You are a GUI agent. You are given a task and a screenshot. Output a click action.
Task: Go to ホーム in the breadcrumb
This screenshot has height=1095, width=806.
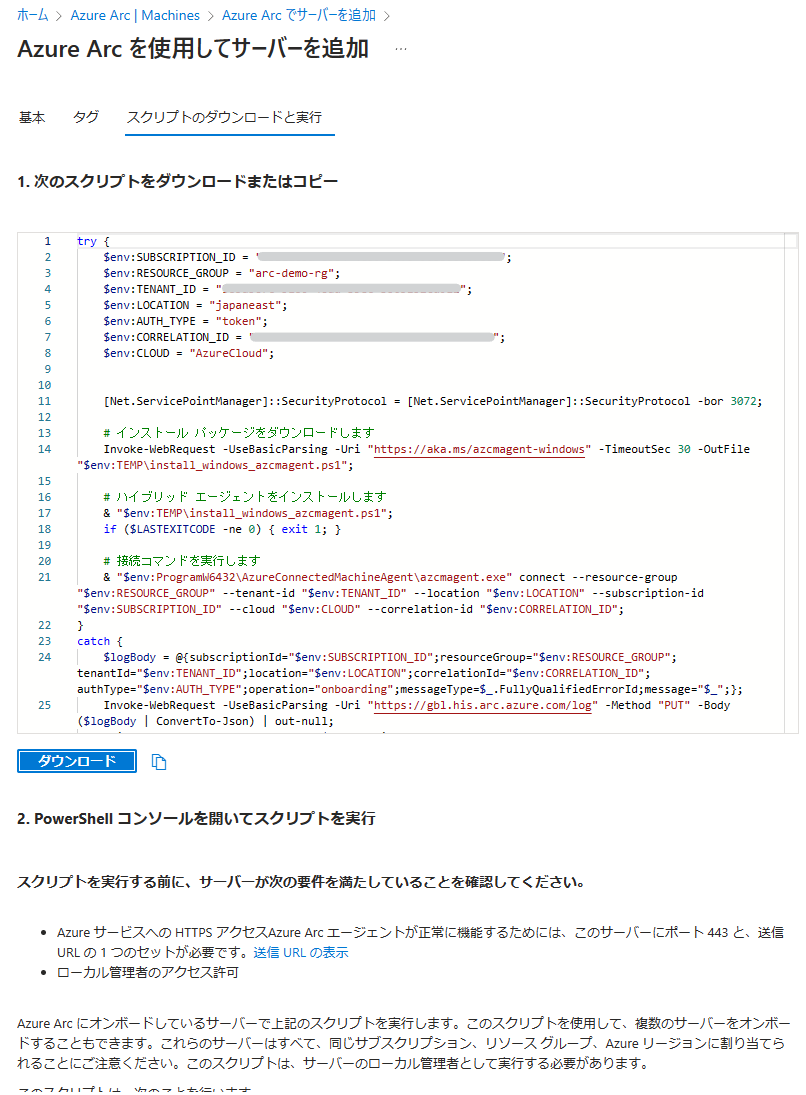[x=33, y=15]
